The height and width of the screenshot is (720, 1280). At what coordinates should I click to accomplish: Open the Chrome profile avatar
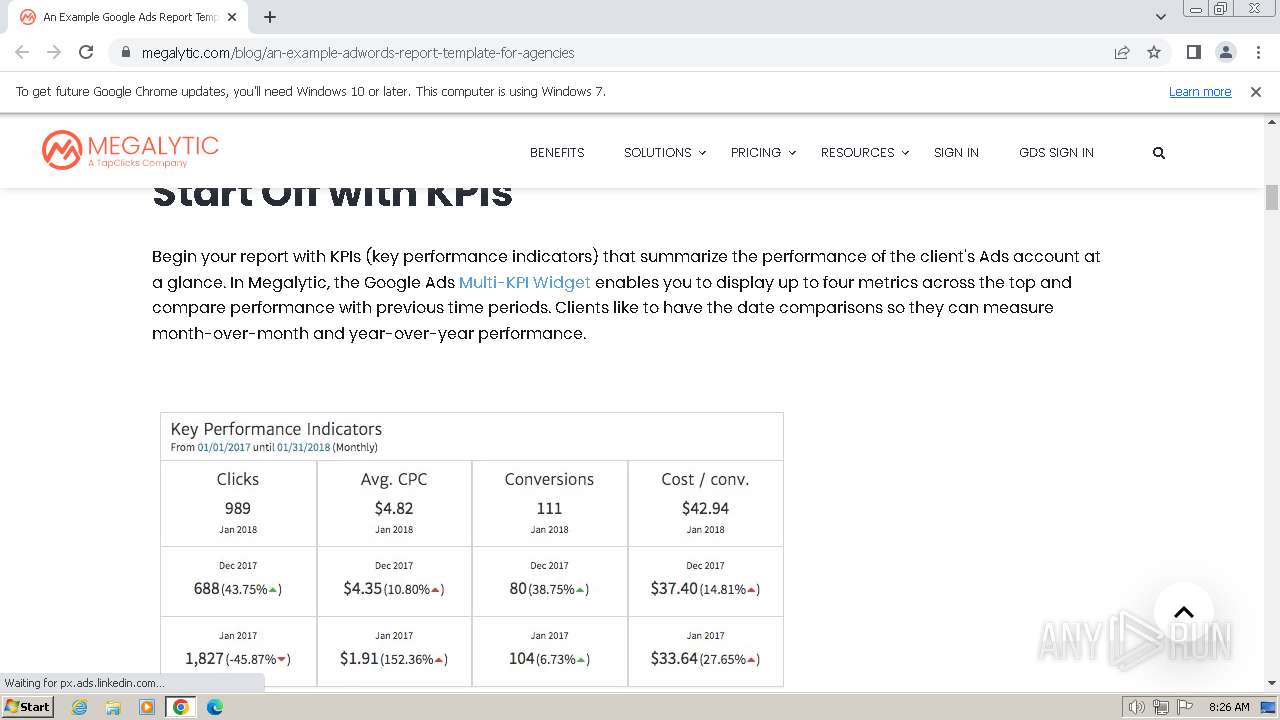point(1225,52)
